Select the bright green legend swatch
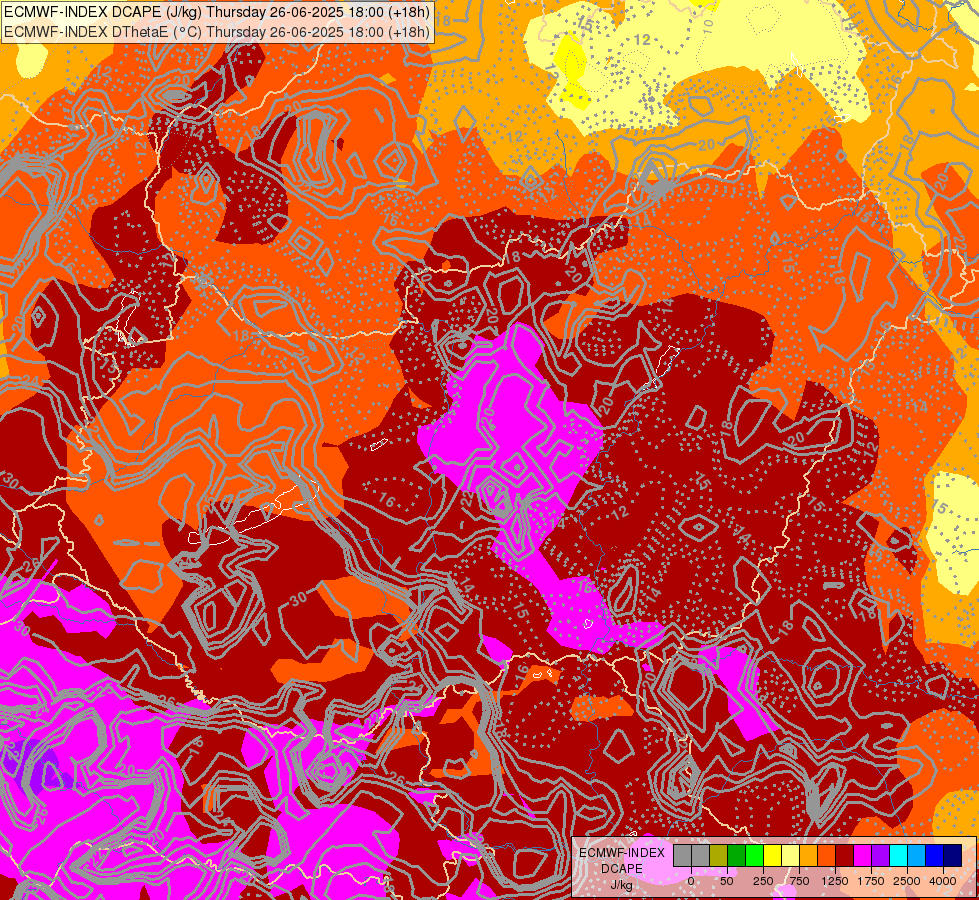Viewport: 979px width, 900px height. coord(755,856)
